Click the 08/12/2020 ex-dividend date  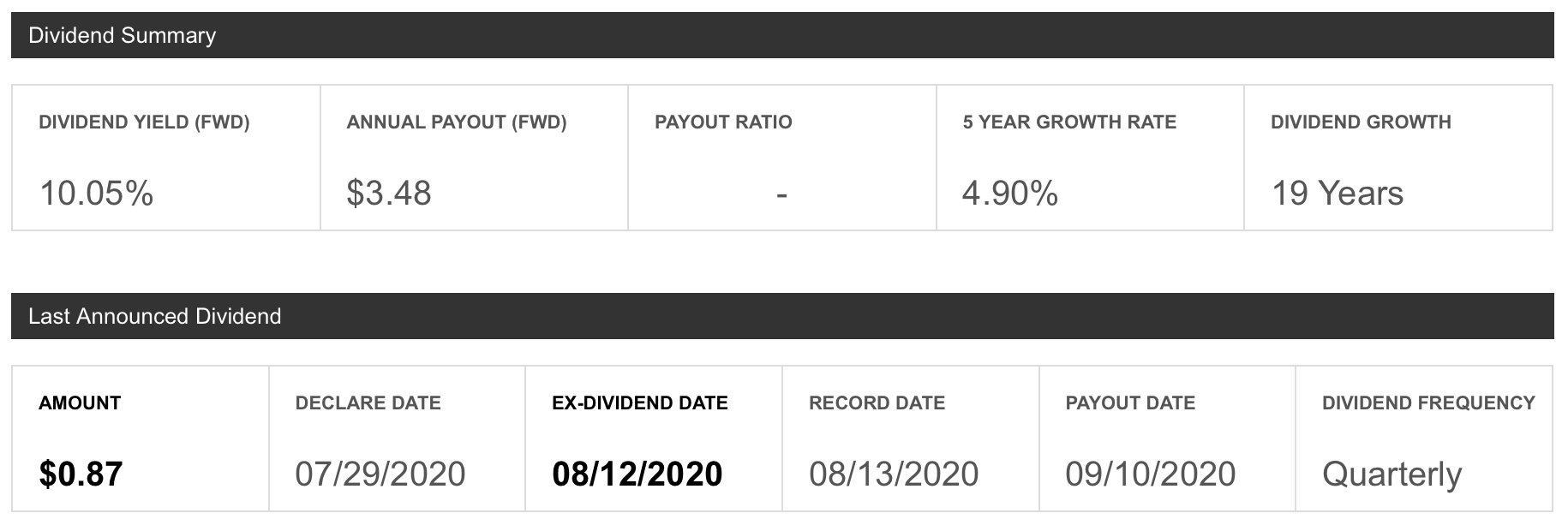(637, 474)
